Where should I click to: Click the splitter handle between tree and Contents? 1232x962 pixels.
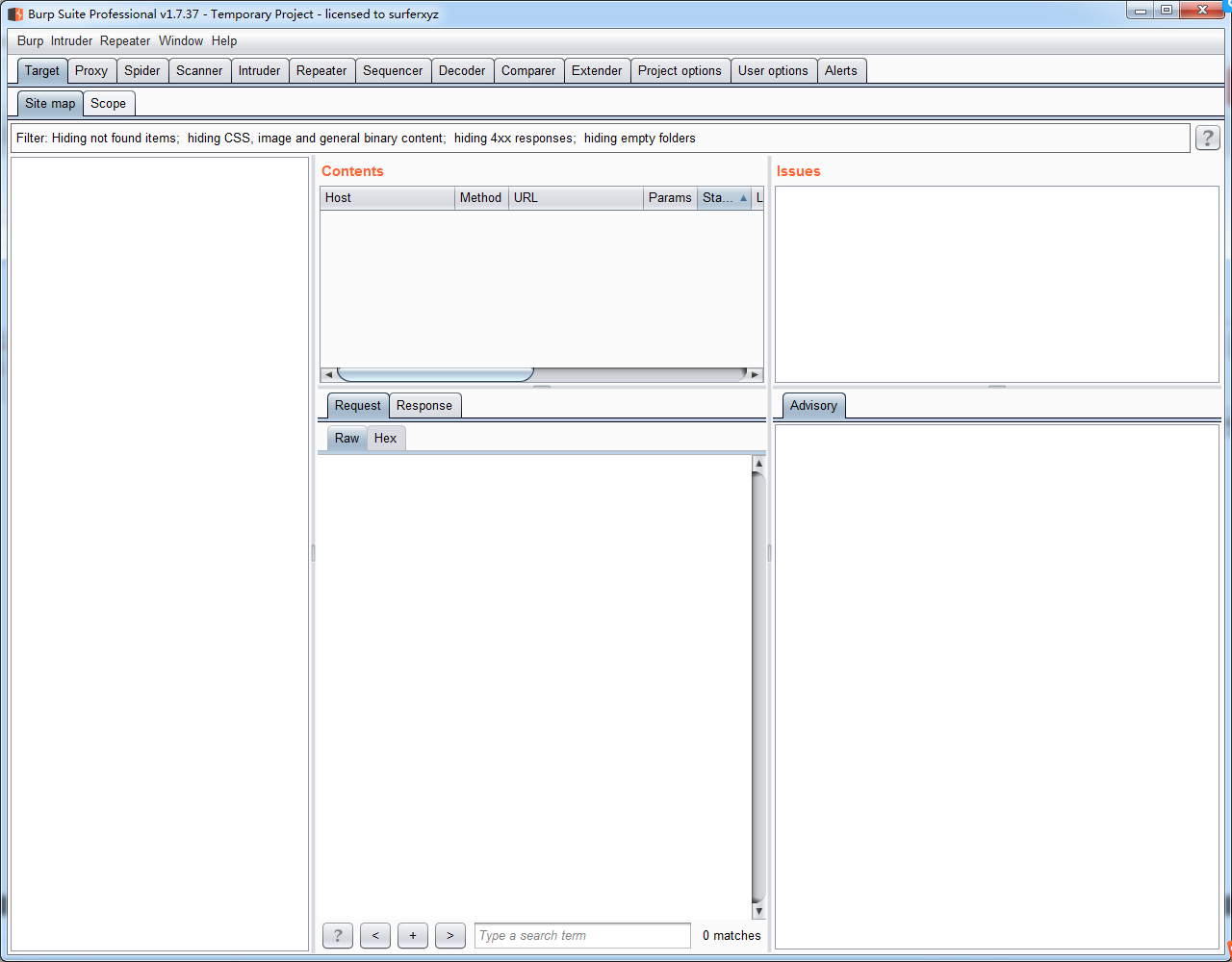(313, 553)
